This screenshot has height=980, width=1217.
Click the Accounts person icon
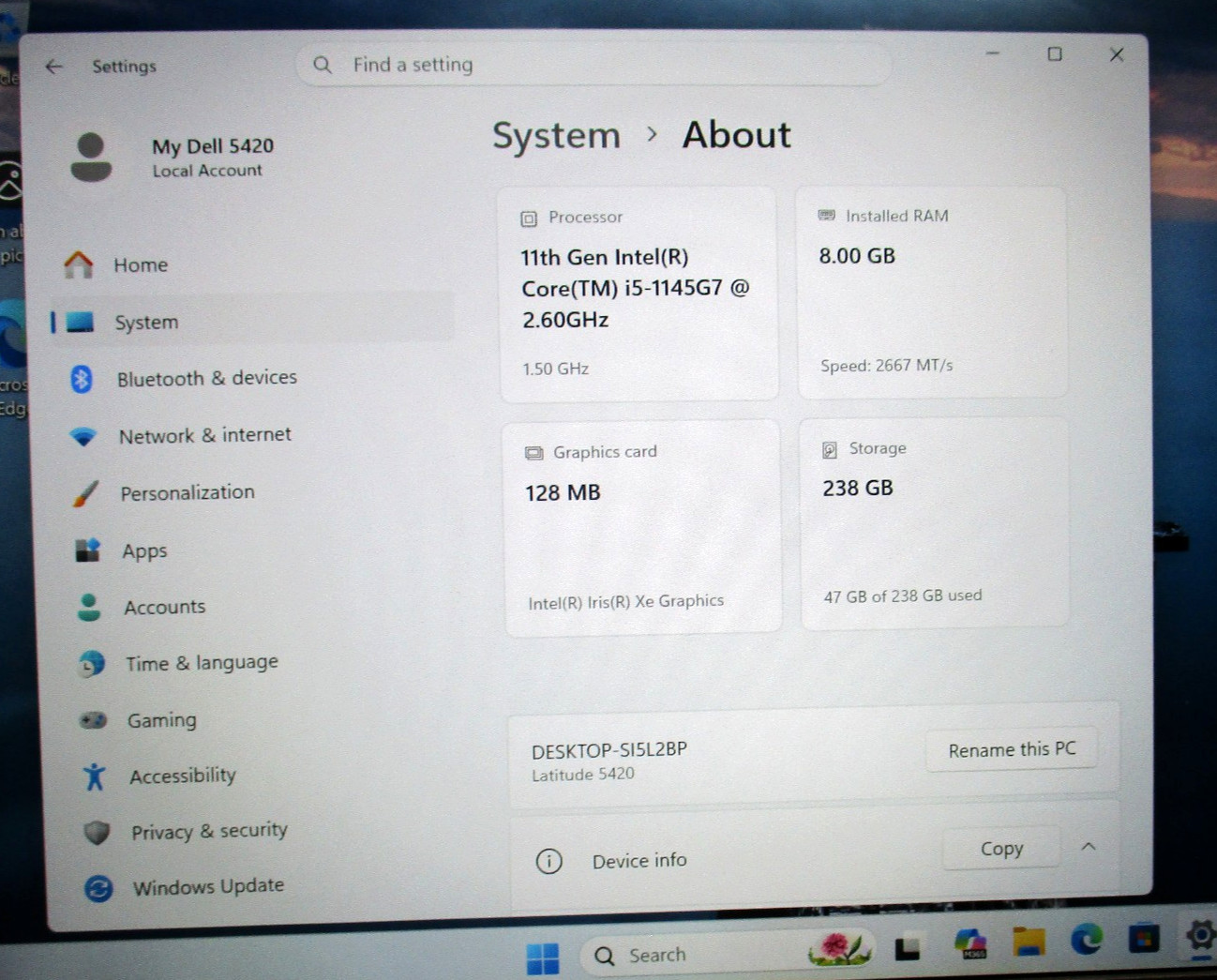pyautogui.click(x=89, y=607)
